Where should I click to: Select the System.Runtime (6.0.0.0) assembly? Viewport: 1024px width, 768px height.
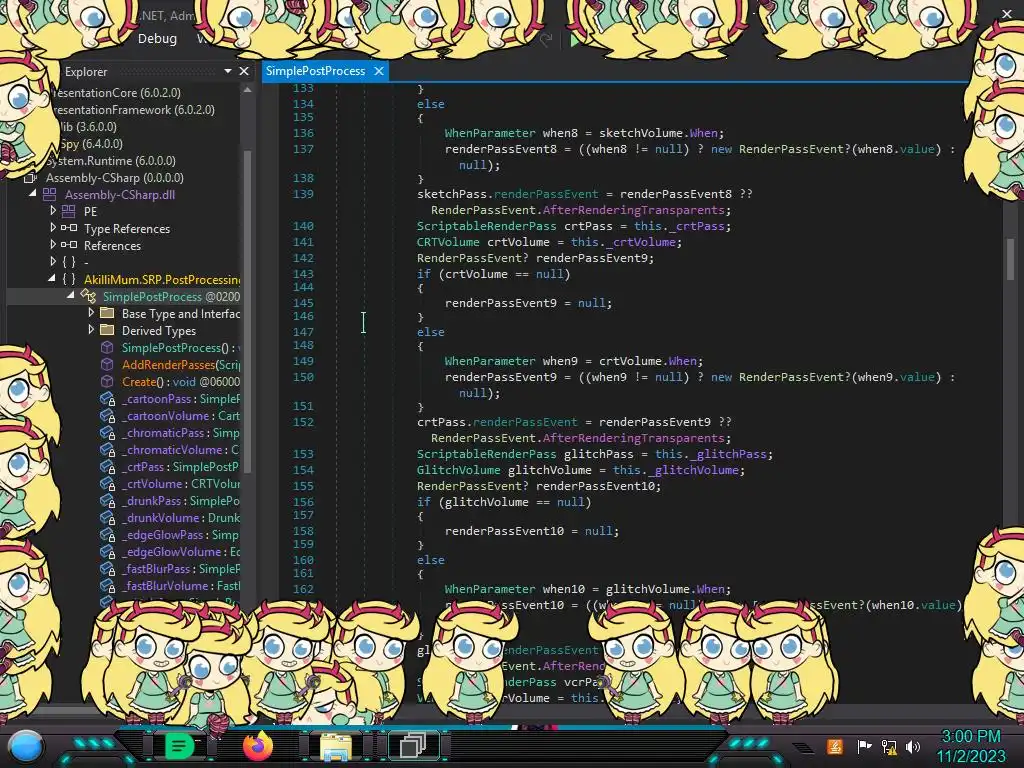click(110, 161)
